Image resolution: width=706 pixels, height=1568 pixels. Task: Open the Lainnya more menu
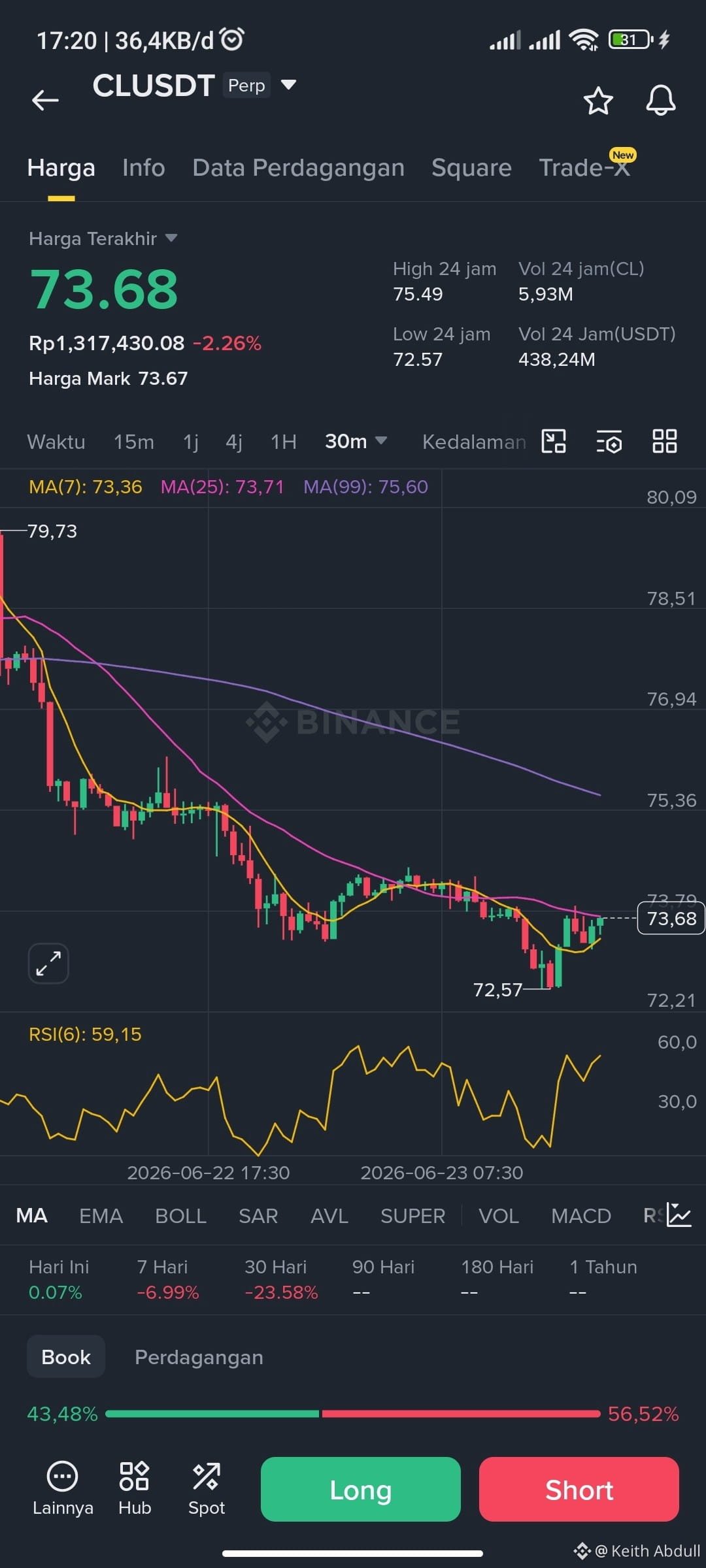pyautogui.click(x=63, y=1489)
